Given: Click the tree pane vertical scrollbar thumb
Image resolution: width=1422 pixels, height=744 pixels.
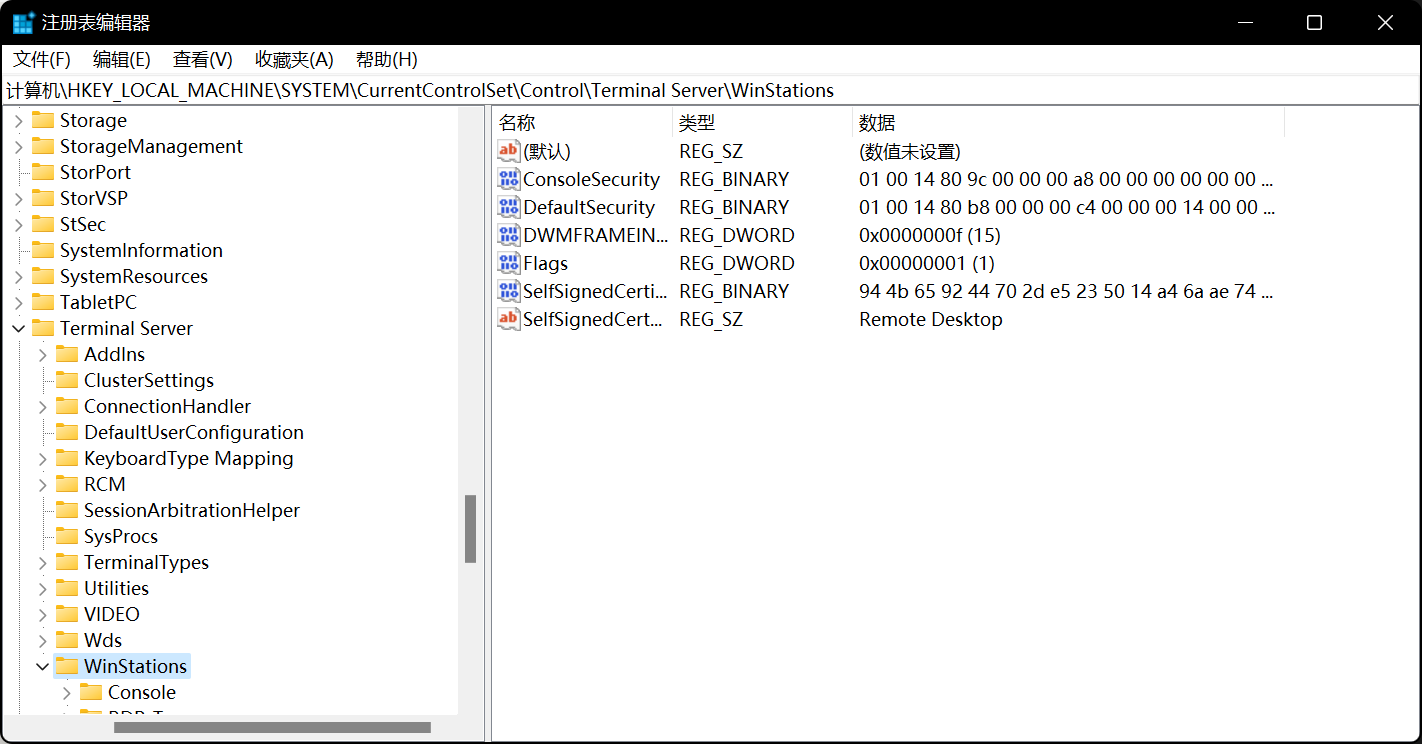Looking at the screenshot, I should (470, 529).
